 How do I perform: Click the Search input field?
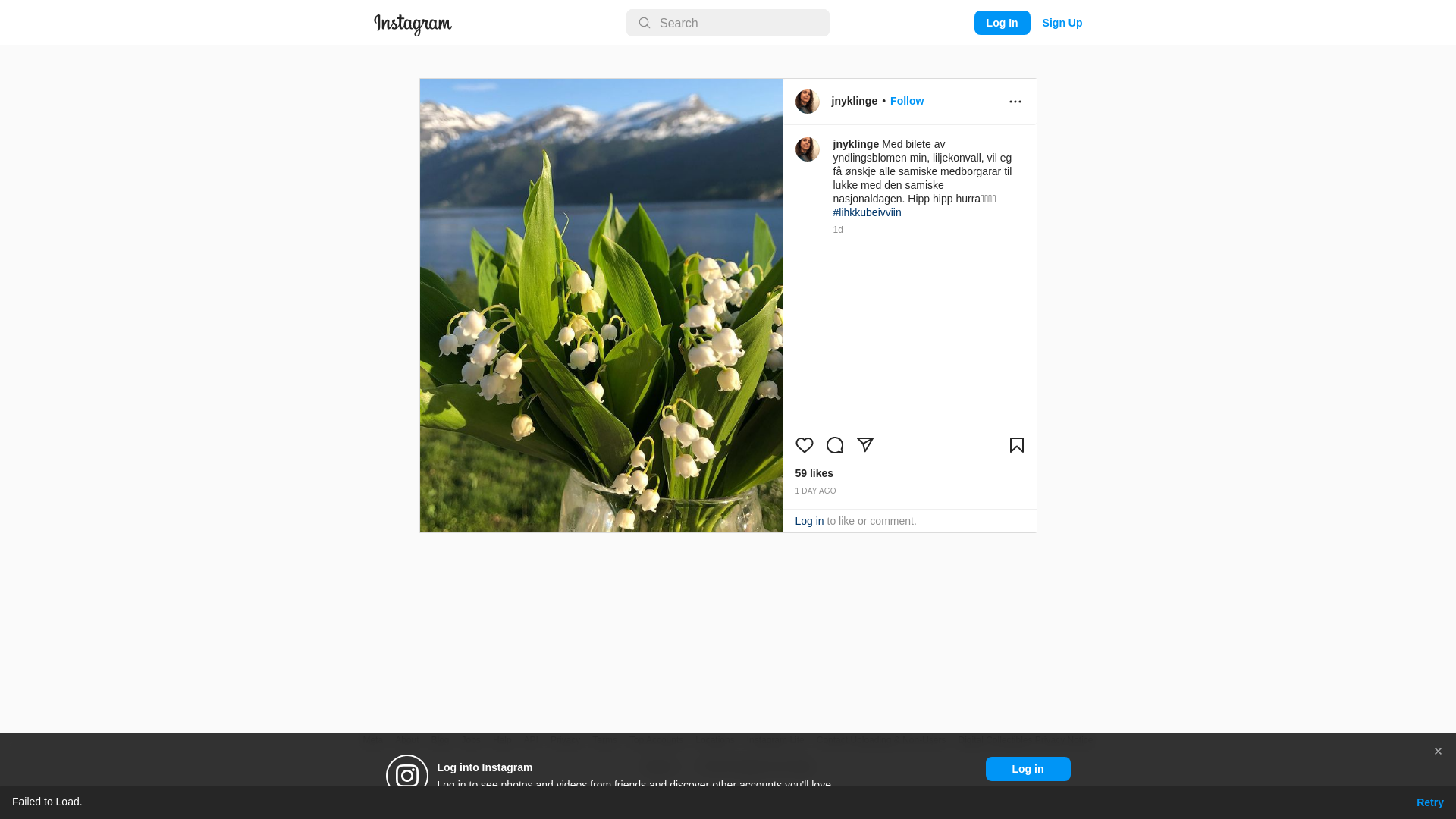pyautogui.click(x=728, y=23)
